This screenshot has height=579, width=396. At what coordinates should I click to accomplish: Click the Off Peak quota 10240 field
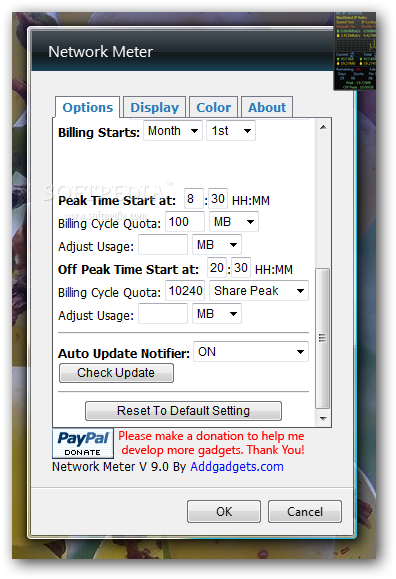pyautogui.click(x=185, y=291)
